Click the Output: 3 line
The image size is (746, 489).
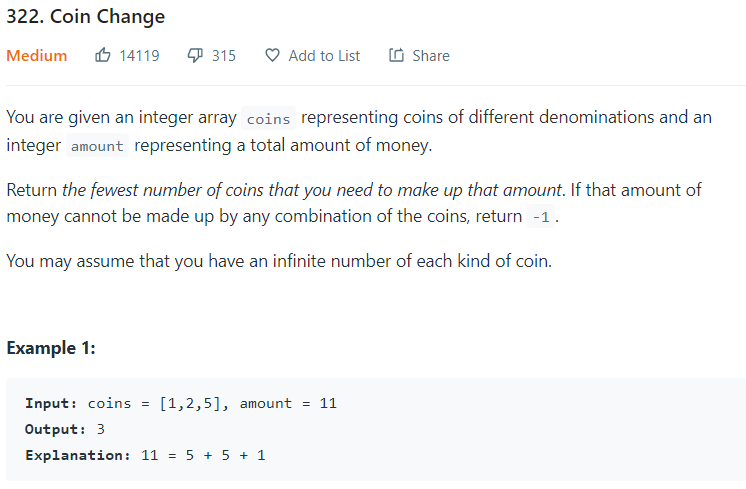65,429
